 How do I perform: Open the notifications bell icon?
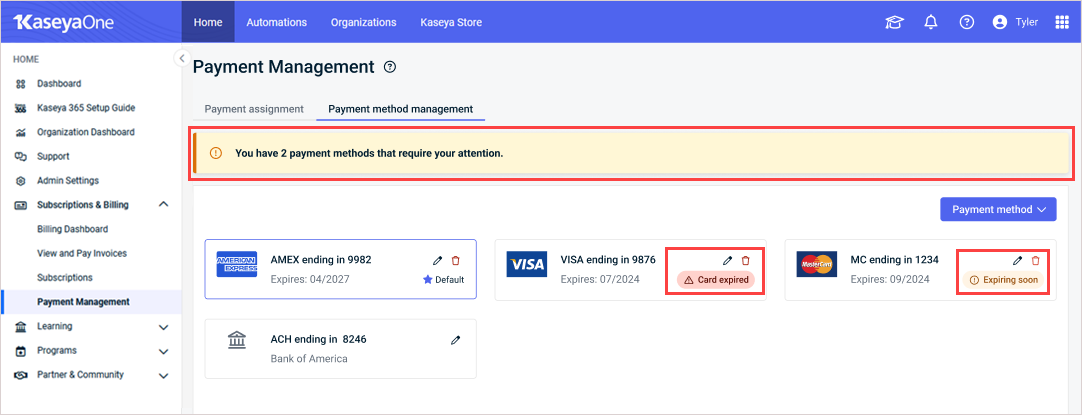point(931,22)
